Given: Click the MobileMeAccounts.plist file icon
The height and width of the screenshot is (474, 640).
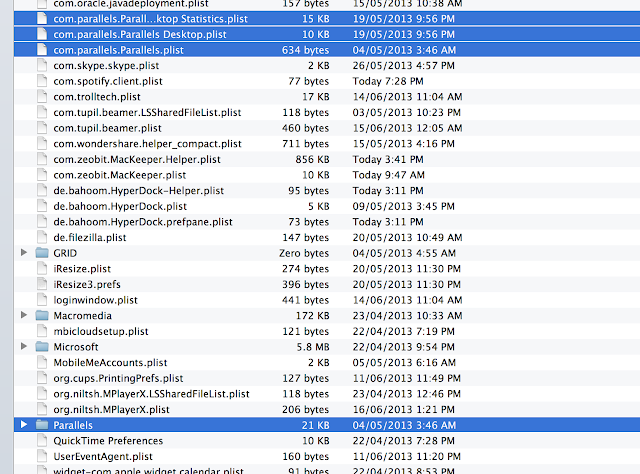Looking at the screenshot, I should 42,362.
